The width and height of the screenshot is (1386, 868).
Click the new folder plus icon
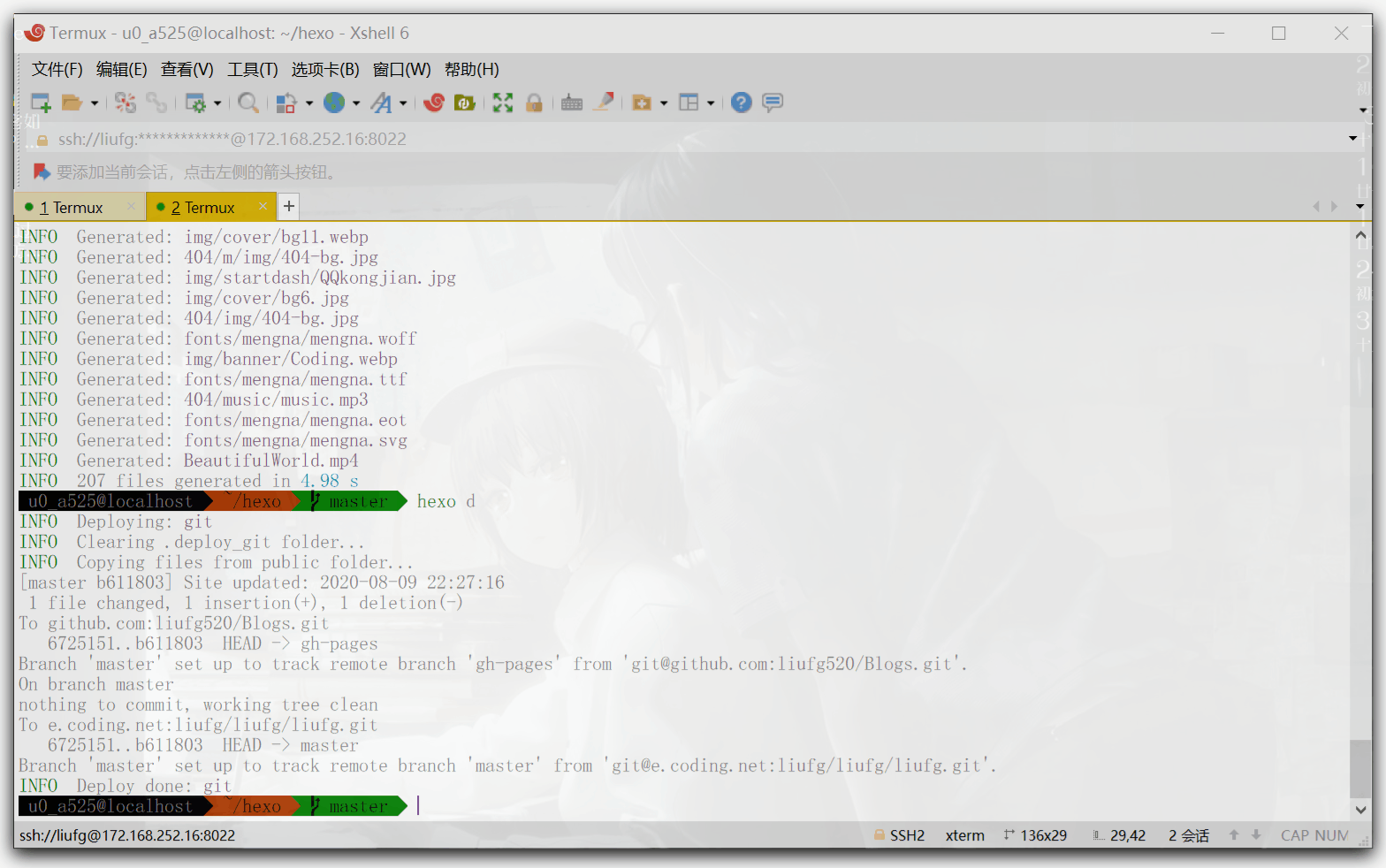coord(642,103)
